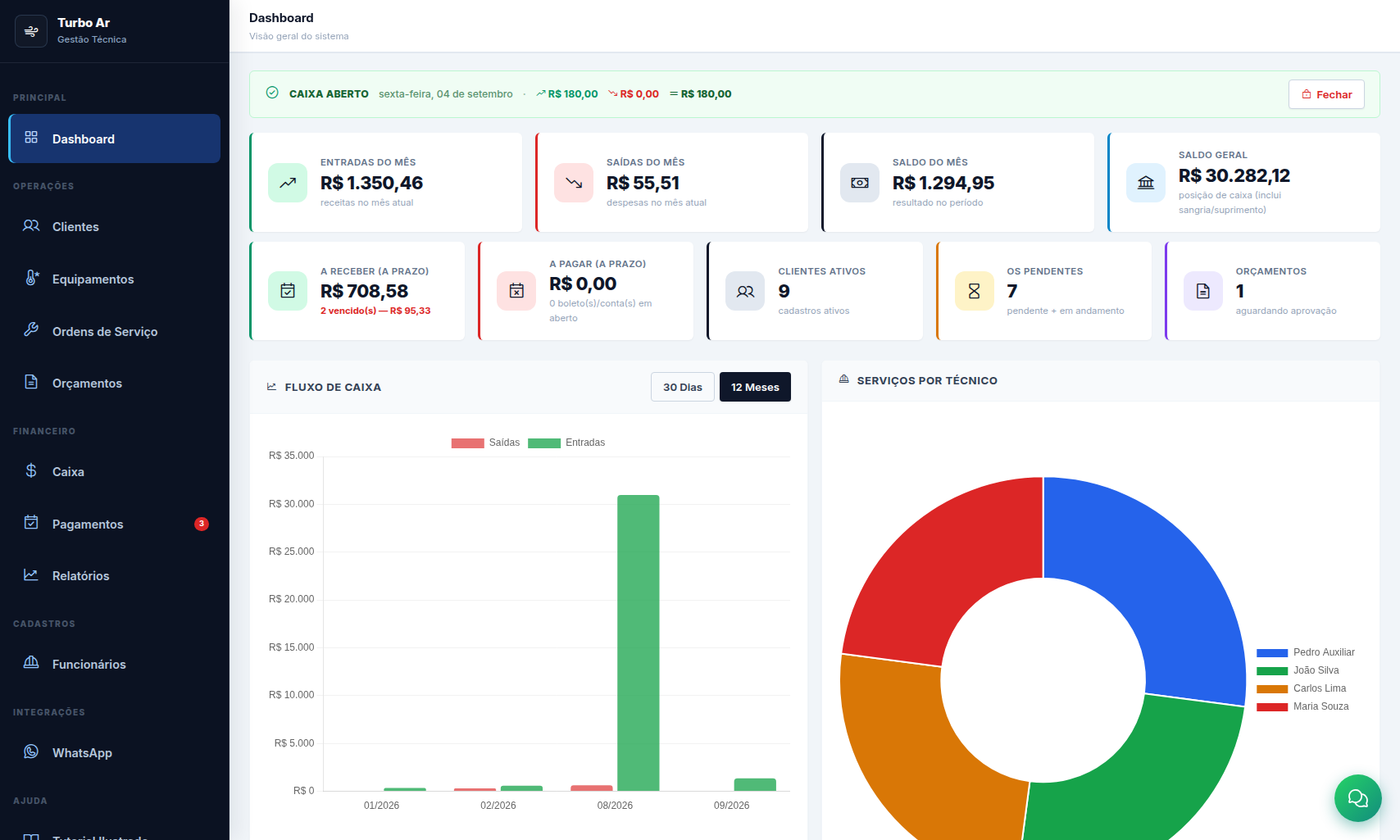Click the Relatórios line chart icon
Image resolution: width=1400 pixels, height=840 pixels.
click(x=31, y=574)
